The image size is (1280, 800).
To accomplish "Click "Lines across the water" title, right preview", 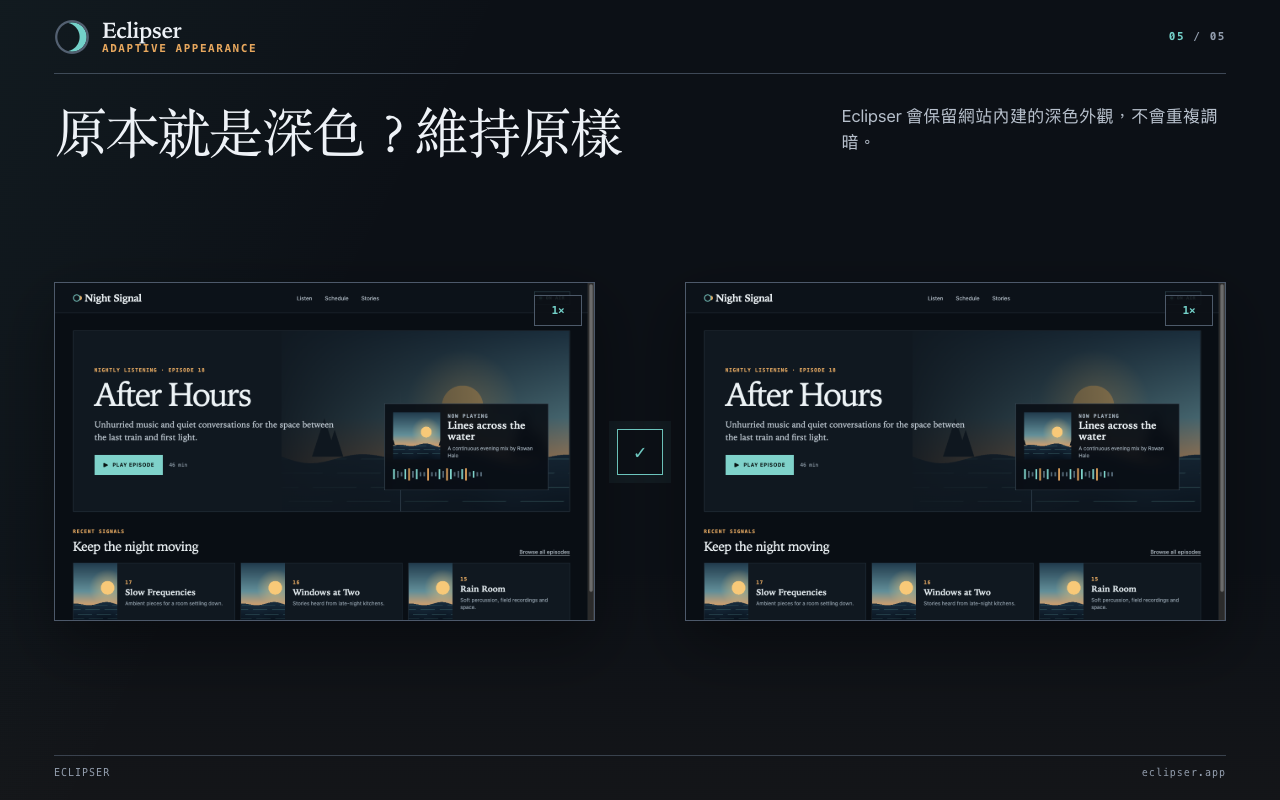I will [x=1117, y=431].
